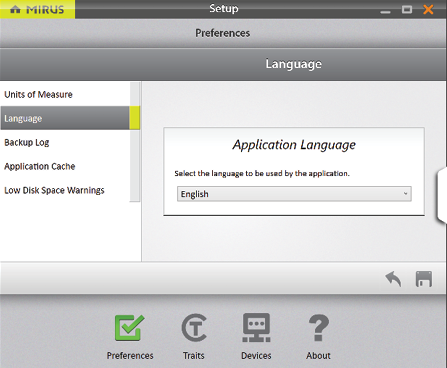Viewport: 447px width, 368px height.
Task: Open the Preferences checkmark icon
Action: pyautogui.click(x=130, y=328)
